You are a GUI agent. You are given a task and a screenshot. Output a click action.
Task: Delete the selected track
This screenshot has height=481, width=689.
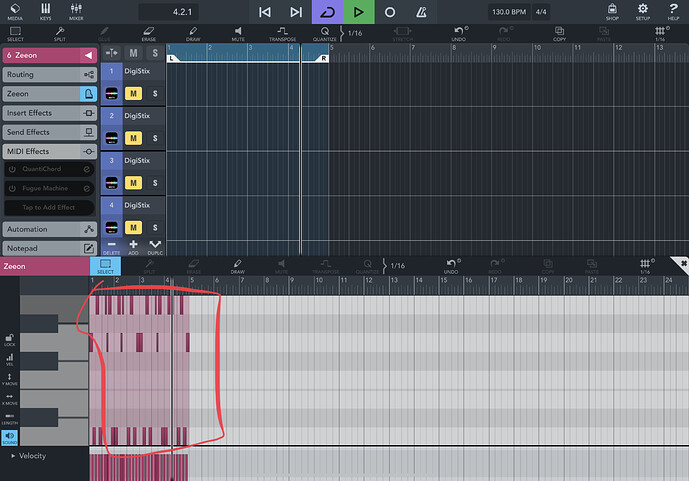(112, 247)
